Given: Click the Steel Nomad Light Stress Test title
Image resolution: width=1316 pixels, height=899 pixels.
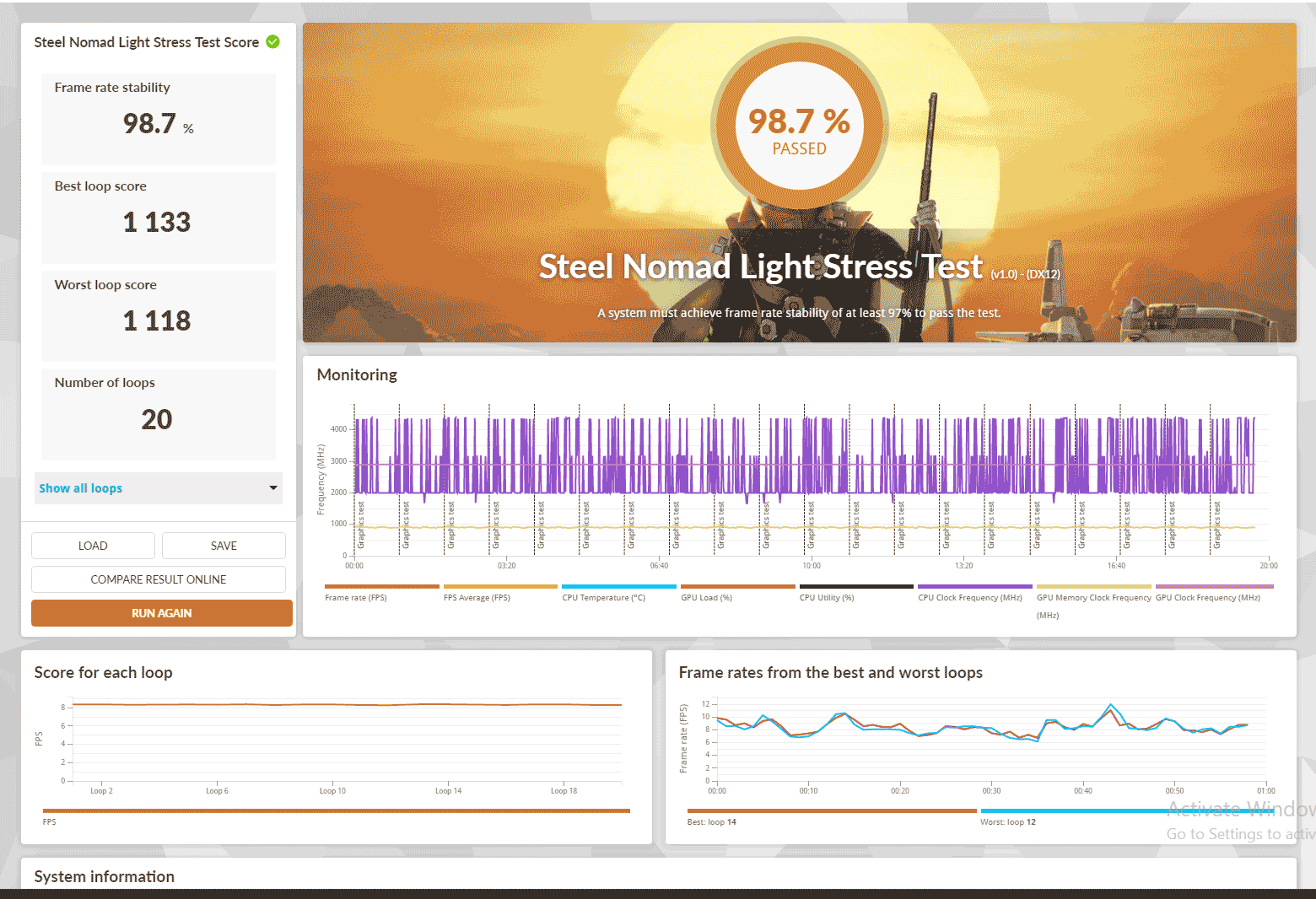Looking at the screenshot, I should (x=761, y=267).
